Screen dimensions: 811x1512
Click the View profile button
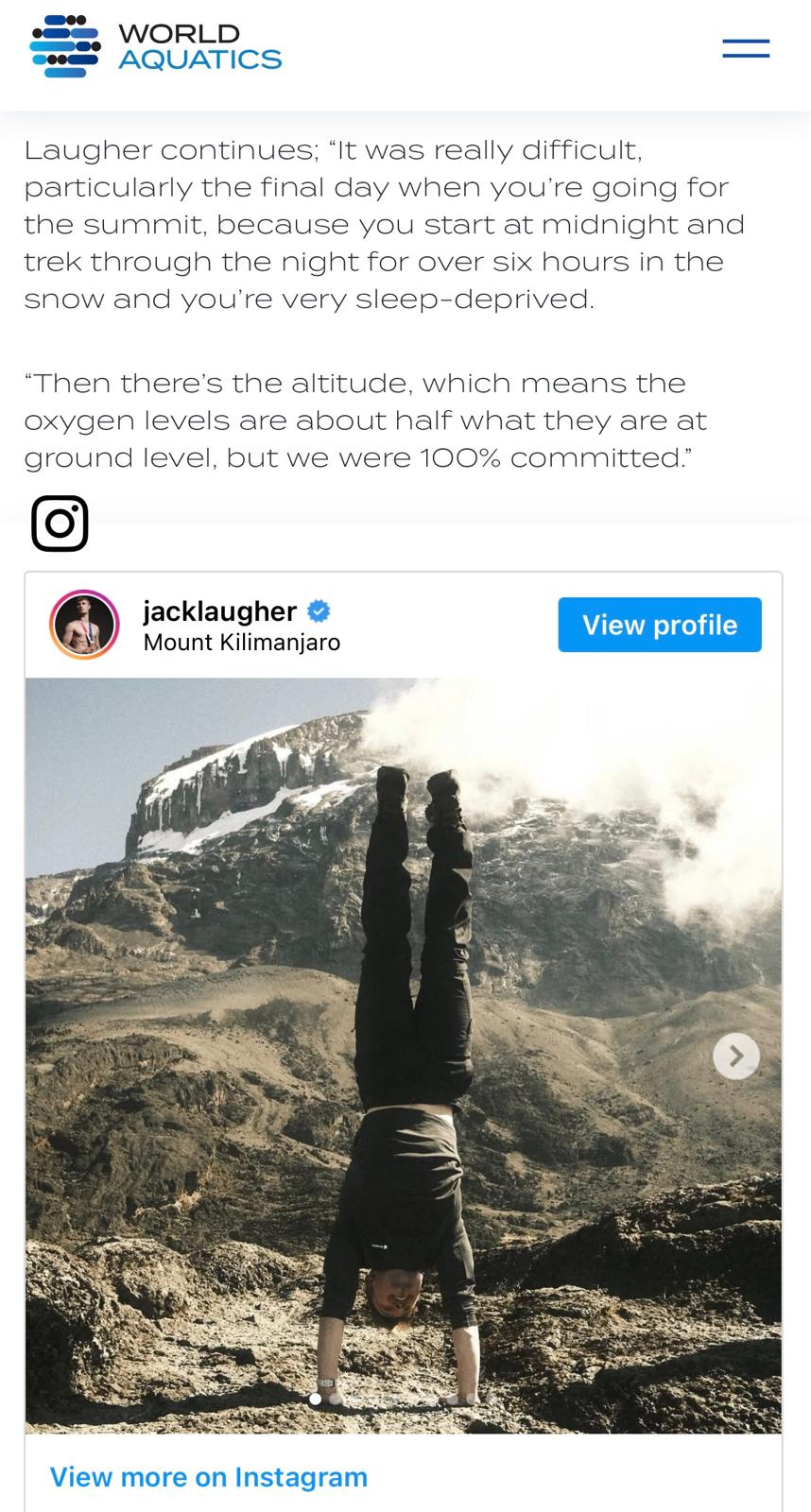[660, 625]
